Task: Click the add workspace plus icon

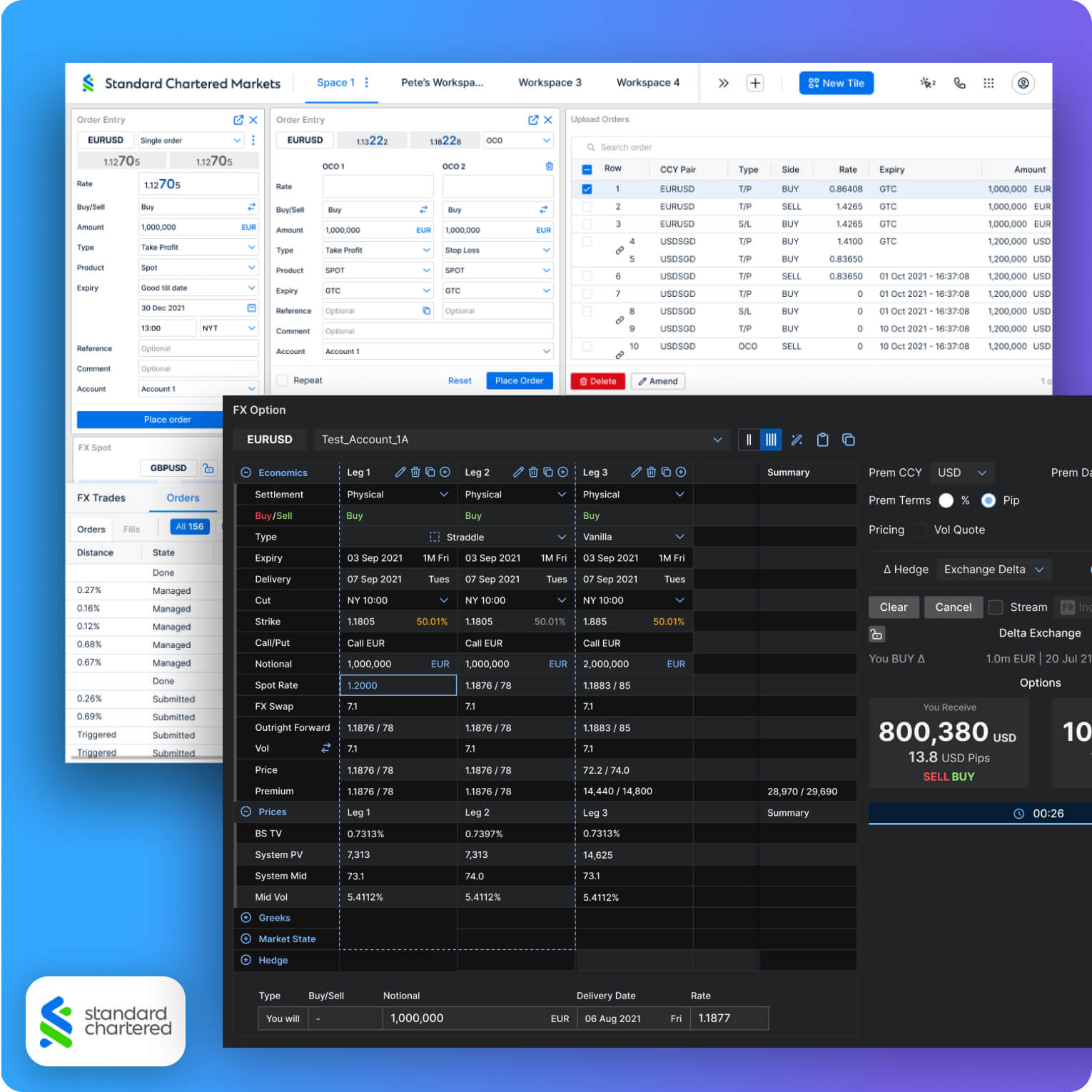Action: coord(754,84)
